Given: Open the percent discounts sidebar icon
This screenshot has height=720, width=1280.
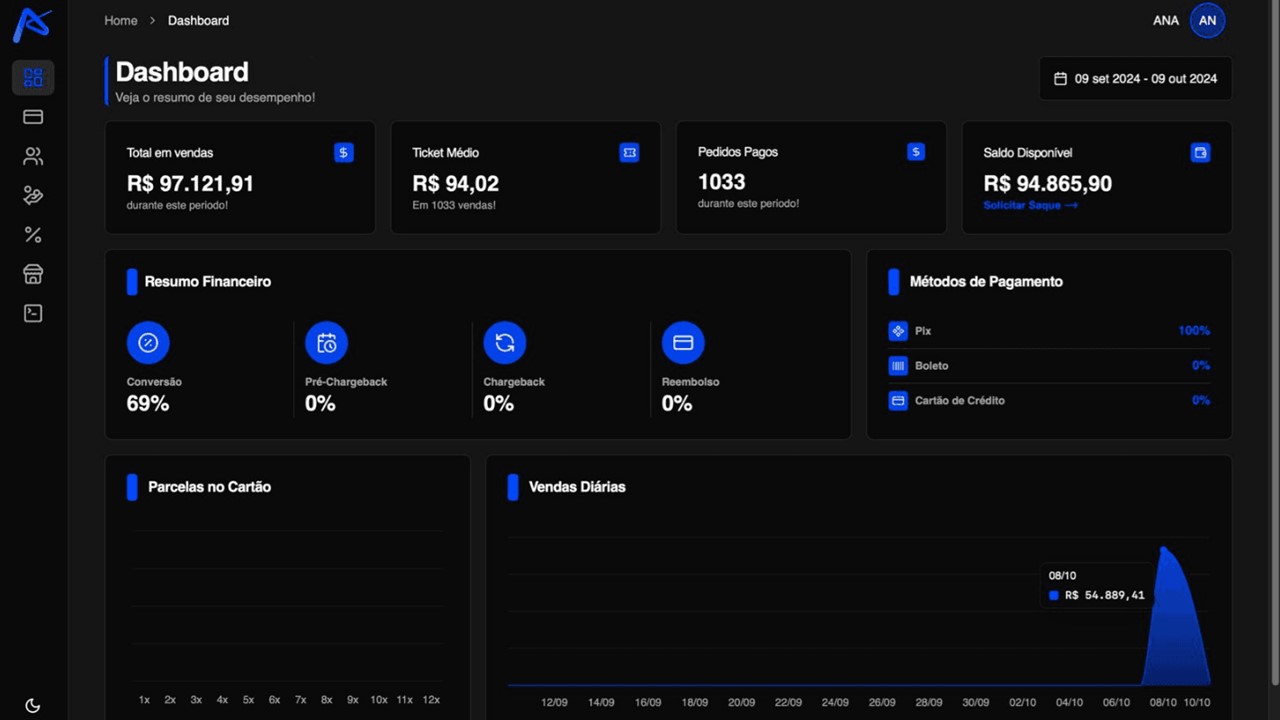Looking at the screenshot, I should click(33, 235).
